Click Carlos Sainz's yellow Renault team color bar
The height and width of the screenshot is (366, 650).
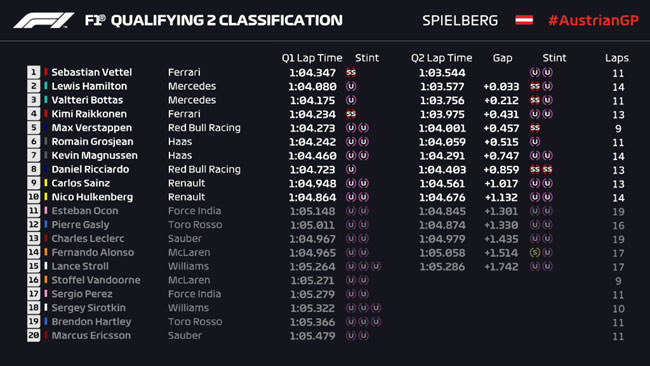pyautogui.click(x=46, y=183)
